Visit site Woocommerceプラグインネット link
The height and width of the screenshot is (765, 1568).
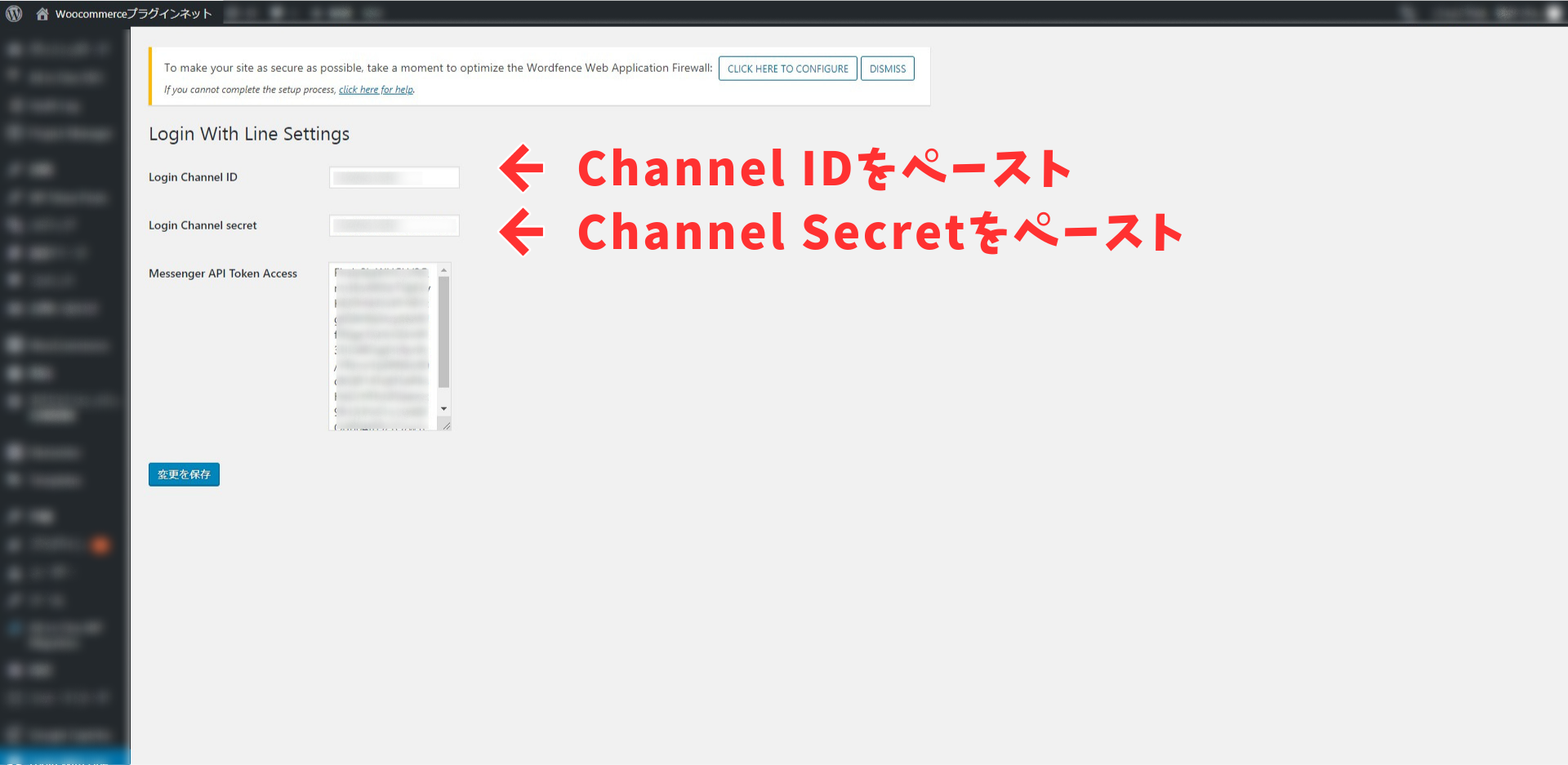point(133,14)
